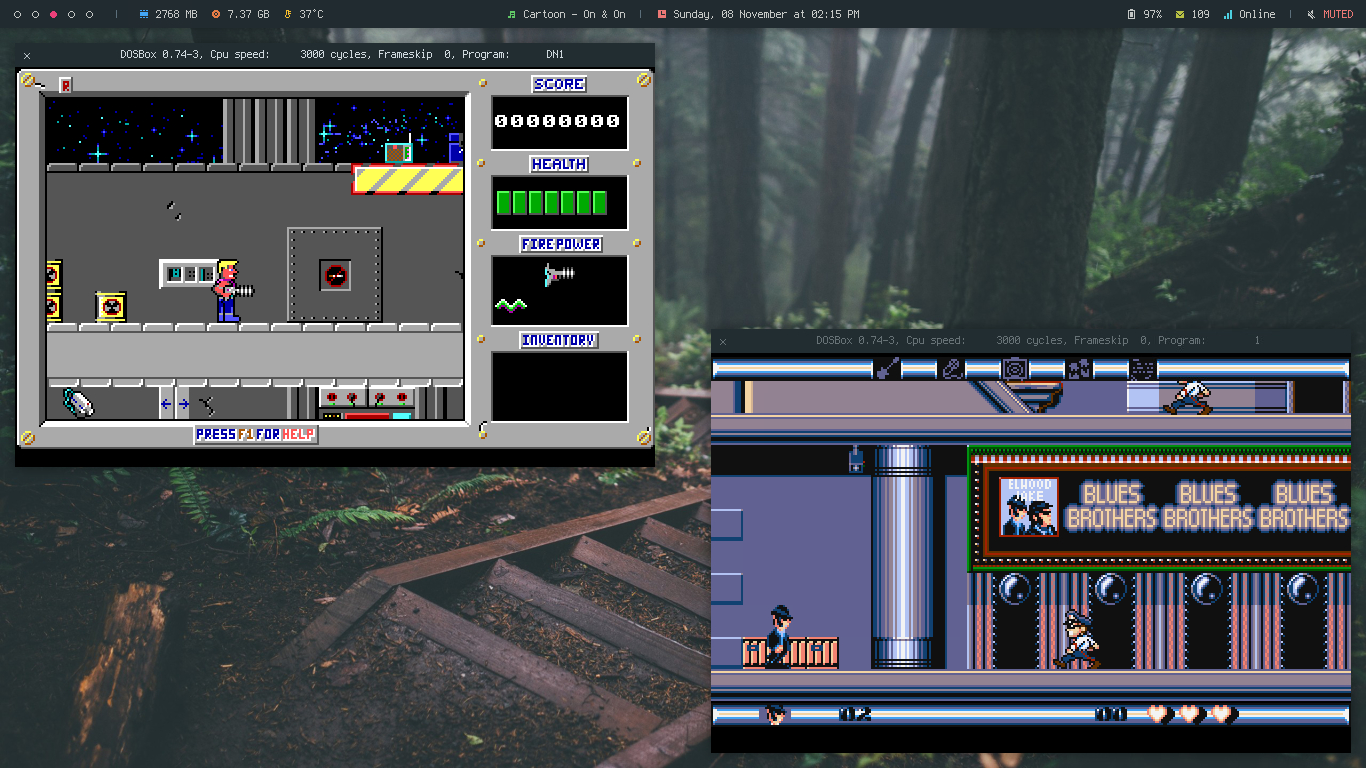The height and width of the screenshot is (768, 1366).
Task: Close the Blues Brothers DOSBox window
Action: 723,342
